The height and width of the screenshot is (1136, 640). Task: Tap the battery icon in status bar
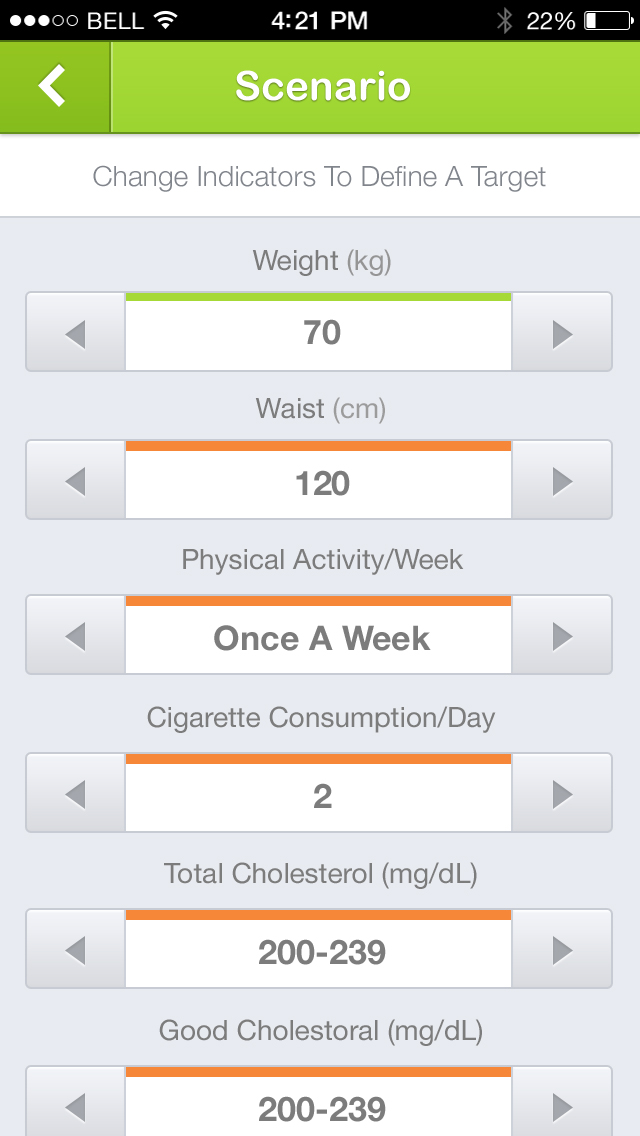coord(604,20)
